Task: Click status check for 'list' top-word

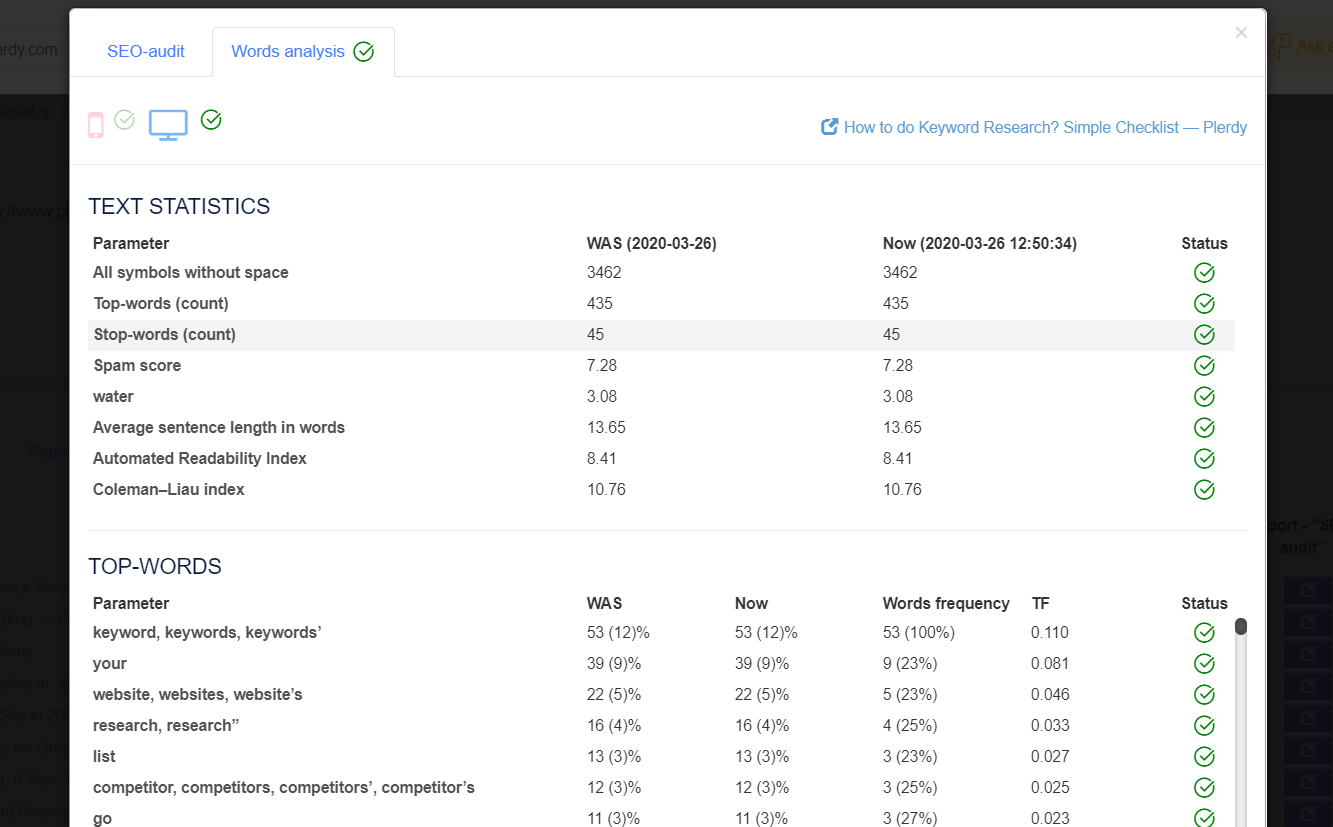Action: click(1204, 757)
